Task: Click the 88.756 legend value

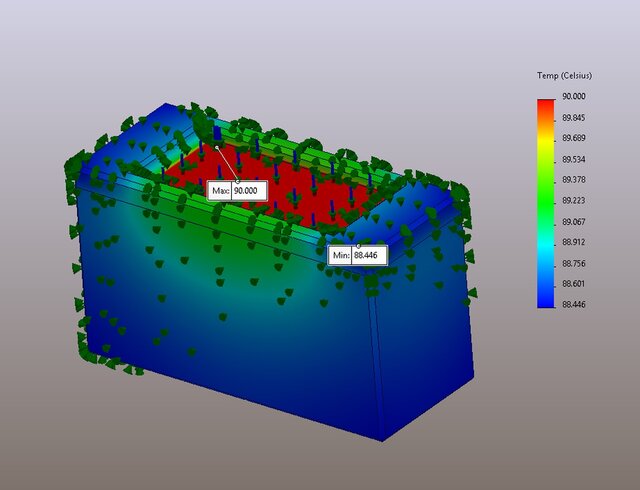Action: click(x=574, y=263)
